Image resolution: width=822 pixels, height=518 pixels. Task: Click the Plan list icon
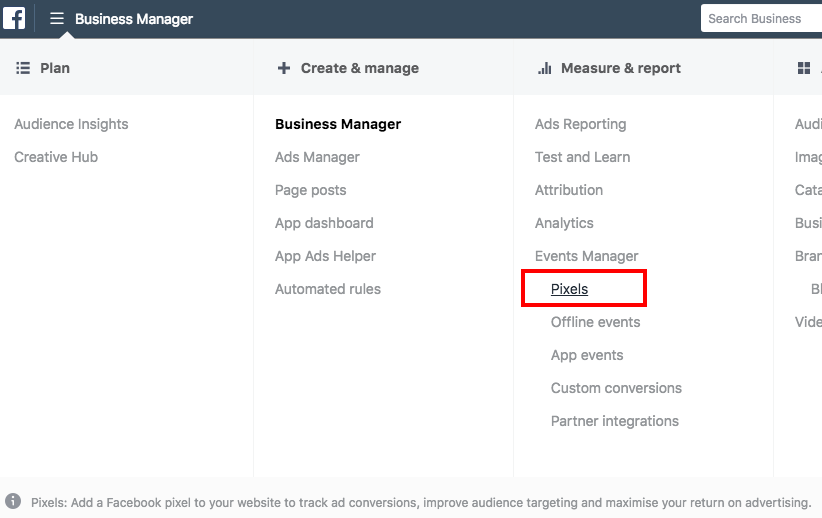(x=23, y=68)
